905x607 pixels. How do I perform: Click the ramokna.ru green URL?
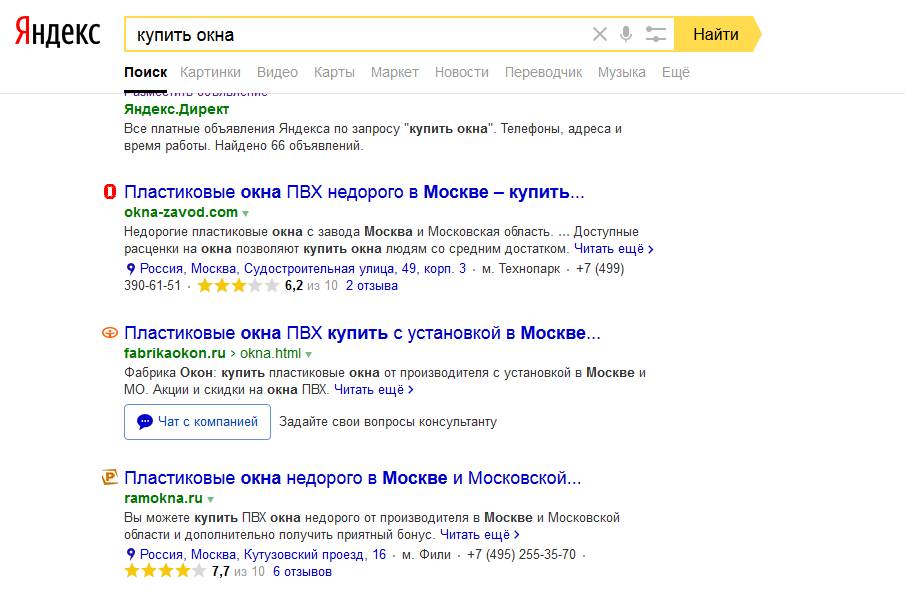pyautogui.click(x=163, y=498)
